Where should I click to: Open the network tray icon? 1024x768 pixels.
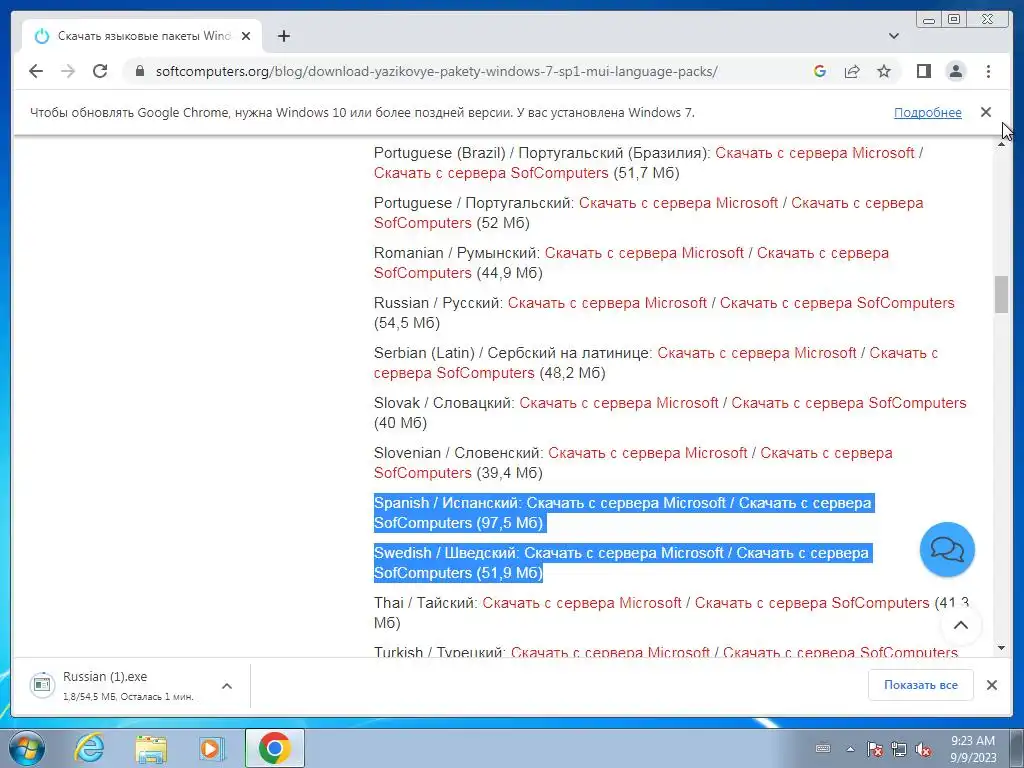pyautogui.click(x=899, y=749)
